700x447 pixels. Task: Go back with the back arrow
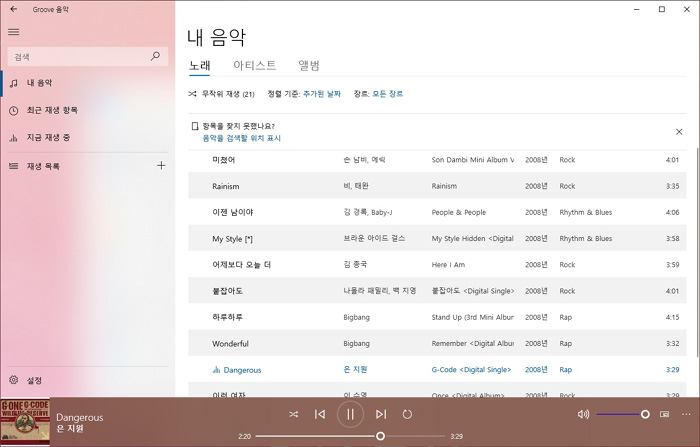click(x=14, y=9)
